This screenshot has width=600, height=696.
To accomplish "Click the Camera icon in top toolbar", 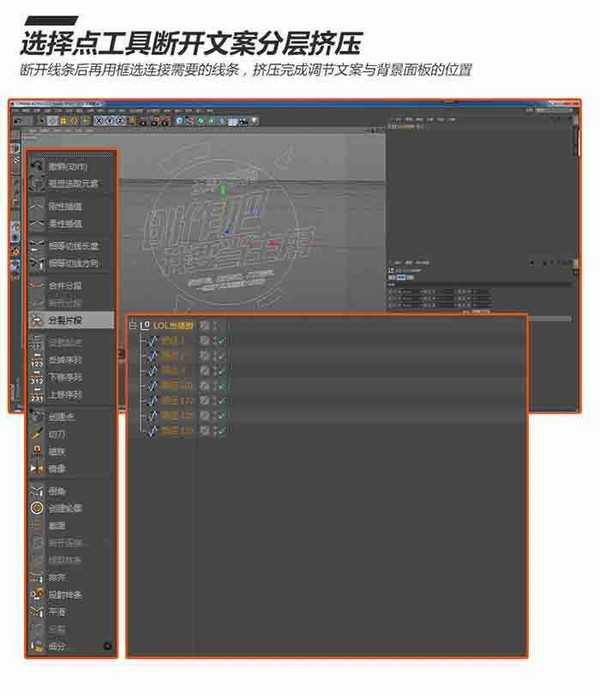I will [x=243, y=120].
